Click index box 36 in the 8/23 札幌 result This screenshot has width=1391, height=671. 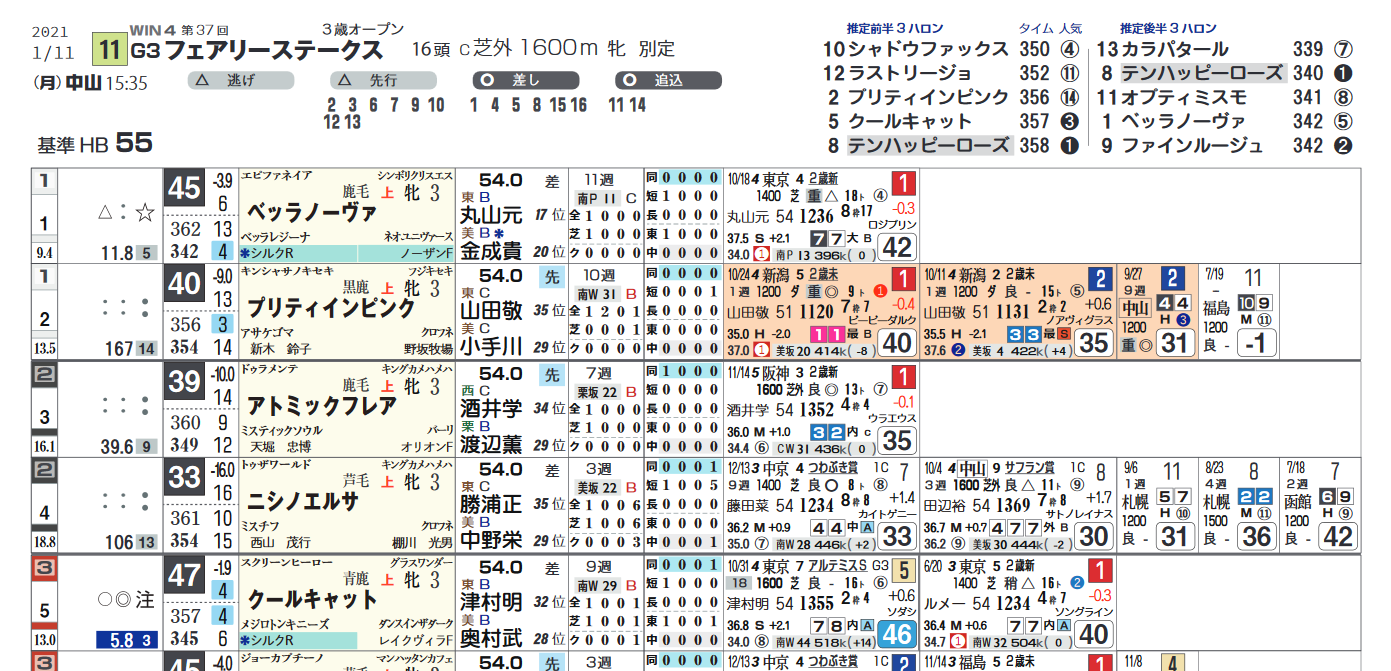[x=1255, y=537]
